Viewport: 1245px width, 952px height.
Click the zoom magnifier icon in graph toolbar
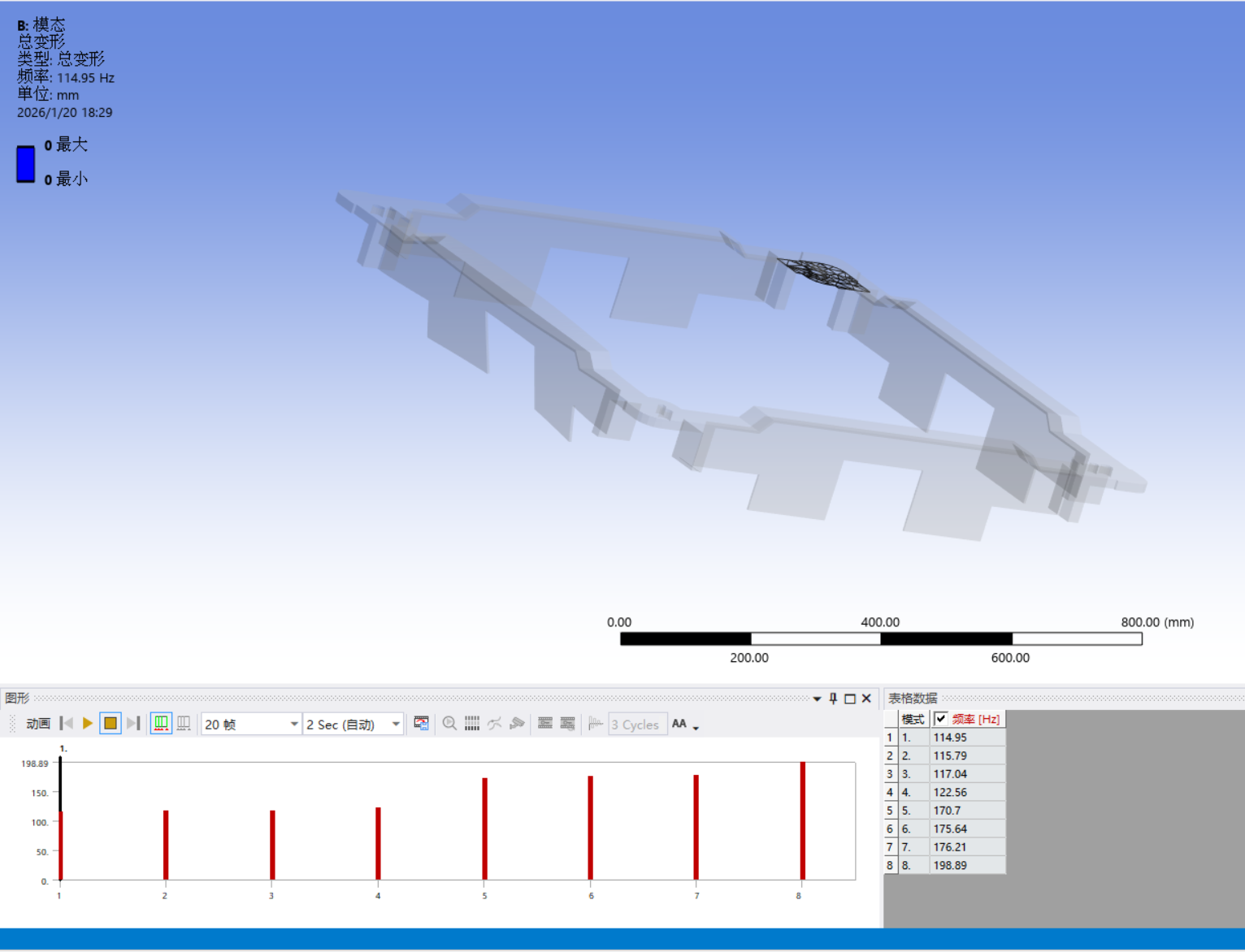(449, 723)
